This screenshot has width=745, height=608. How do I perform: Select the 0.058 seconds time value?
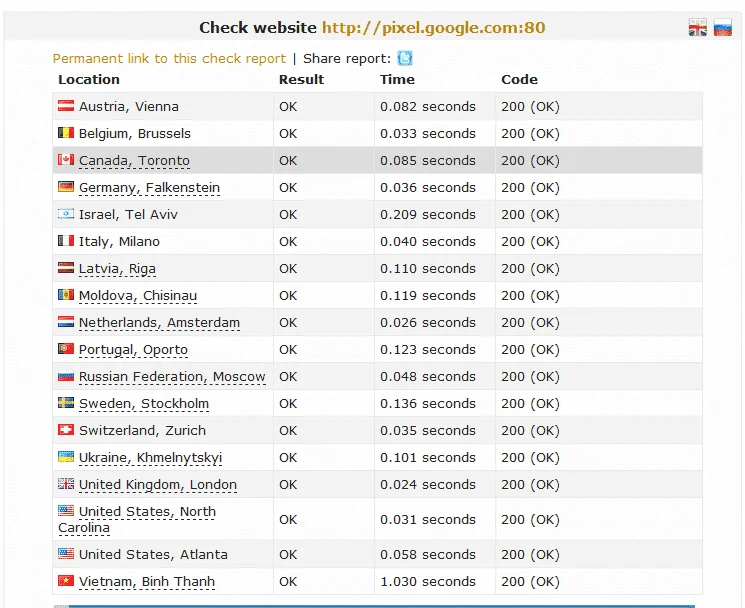click(428, 554)
